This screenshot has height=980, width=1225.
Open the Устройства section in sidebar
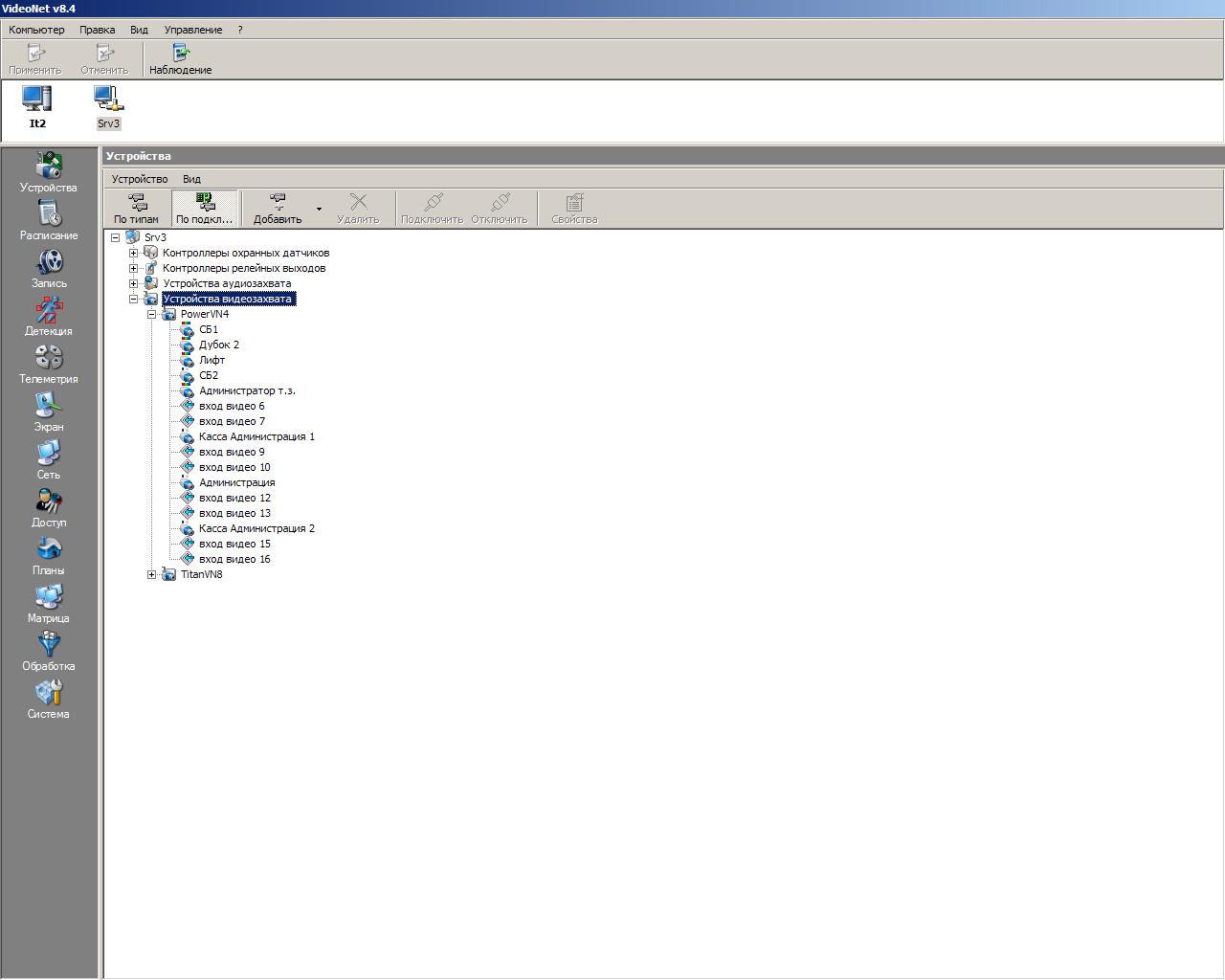(x=48, y=172)
